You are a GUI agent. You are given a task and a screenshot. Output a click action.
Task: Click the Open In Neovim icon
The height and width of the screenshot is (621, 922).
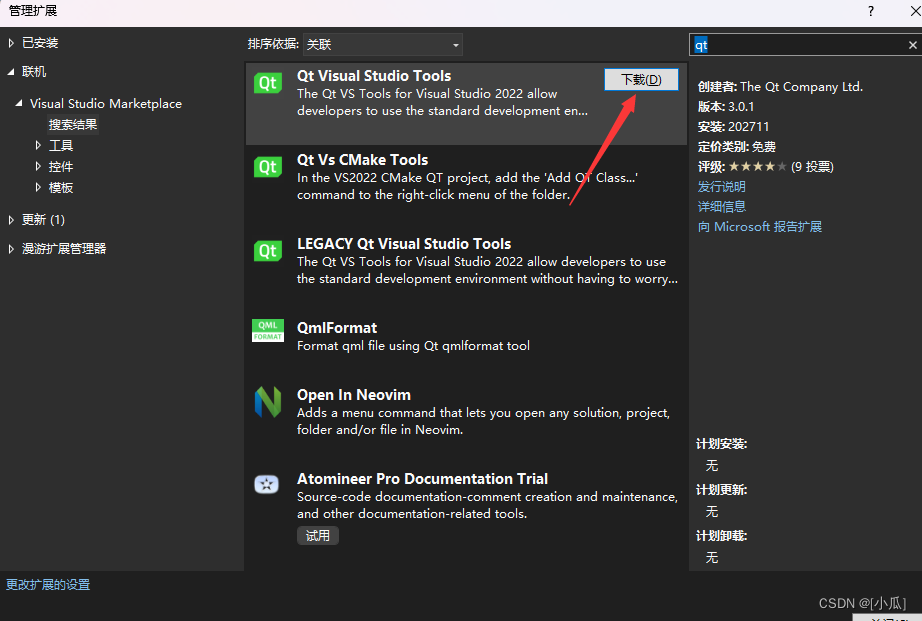click(x=268, y=402)
